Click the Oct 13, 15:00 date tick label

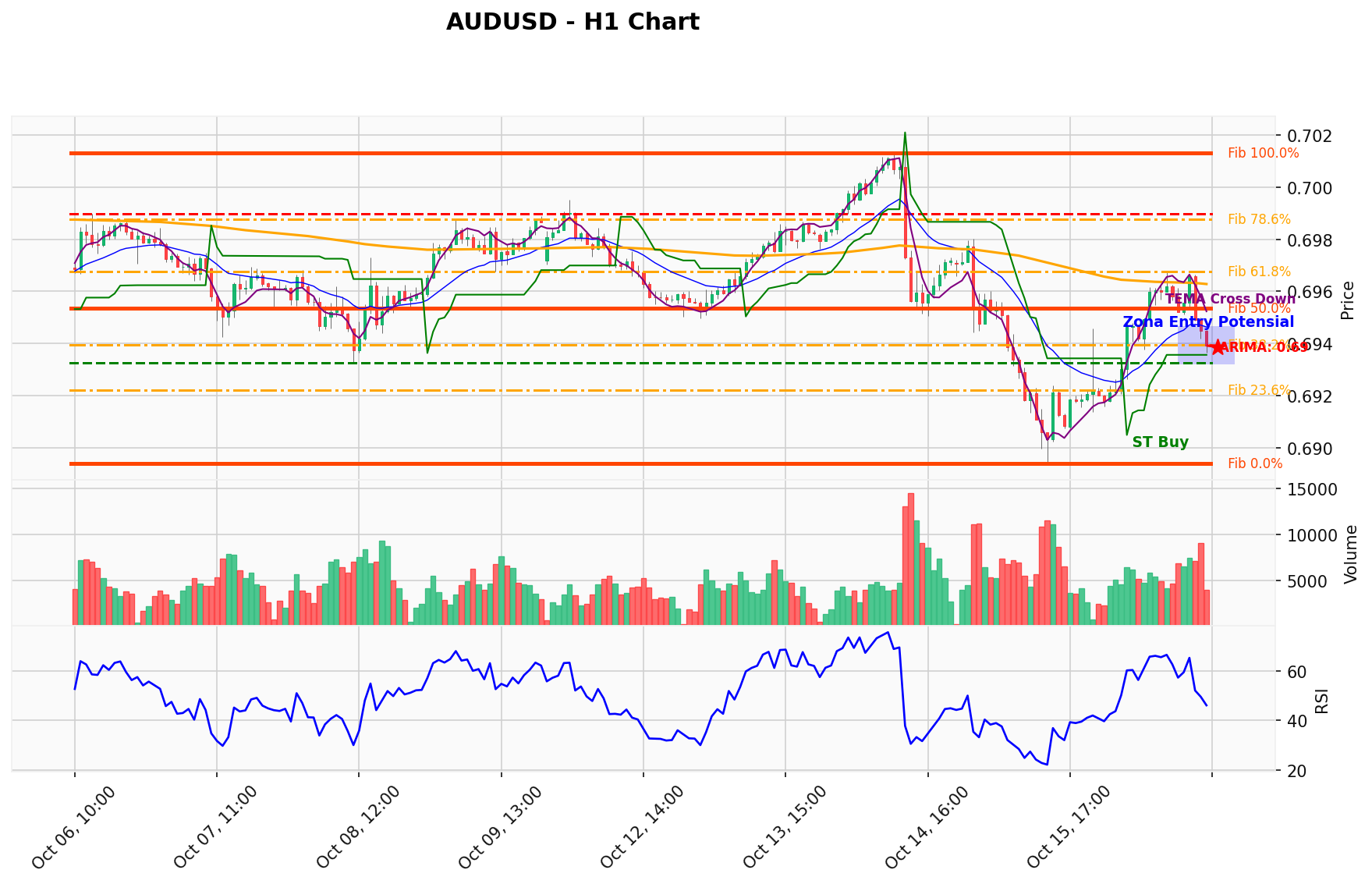785,827
